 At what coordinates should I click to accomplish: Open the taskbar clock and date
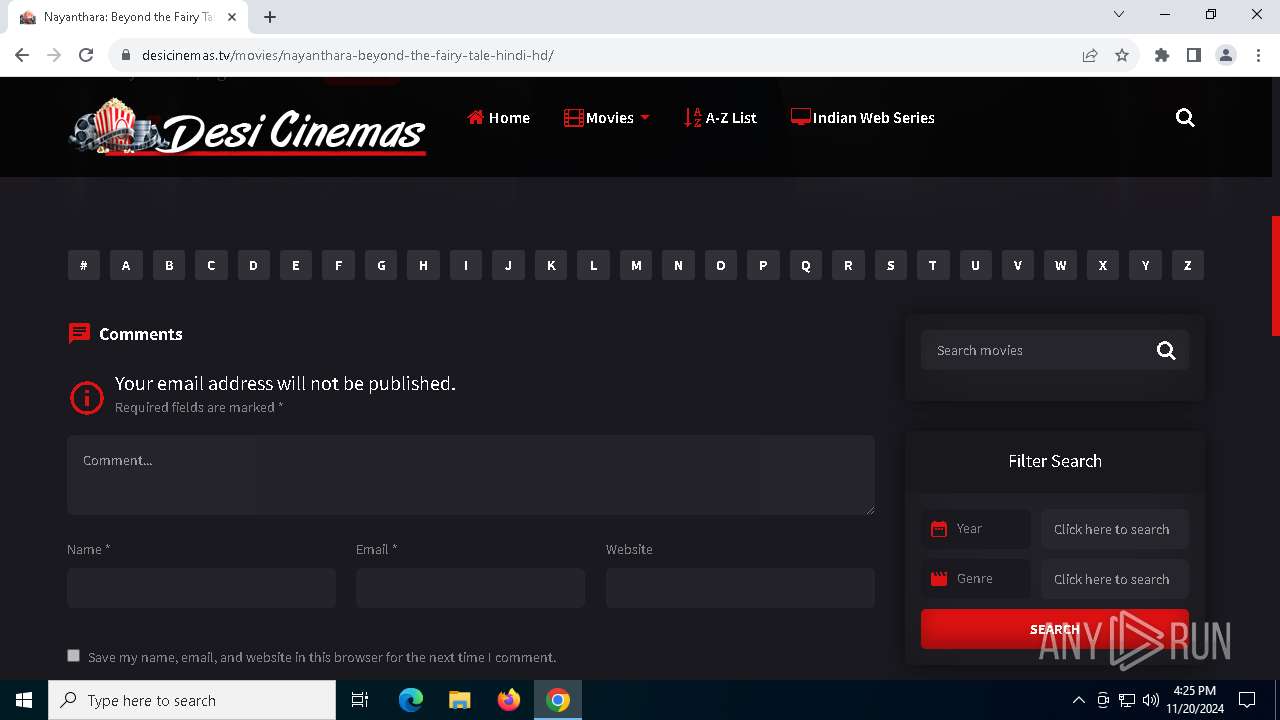1194,700
